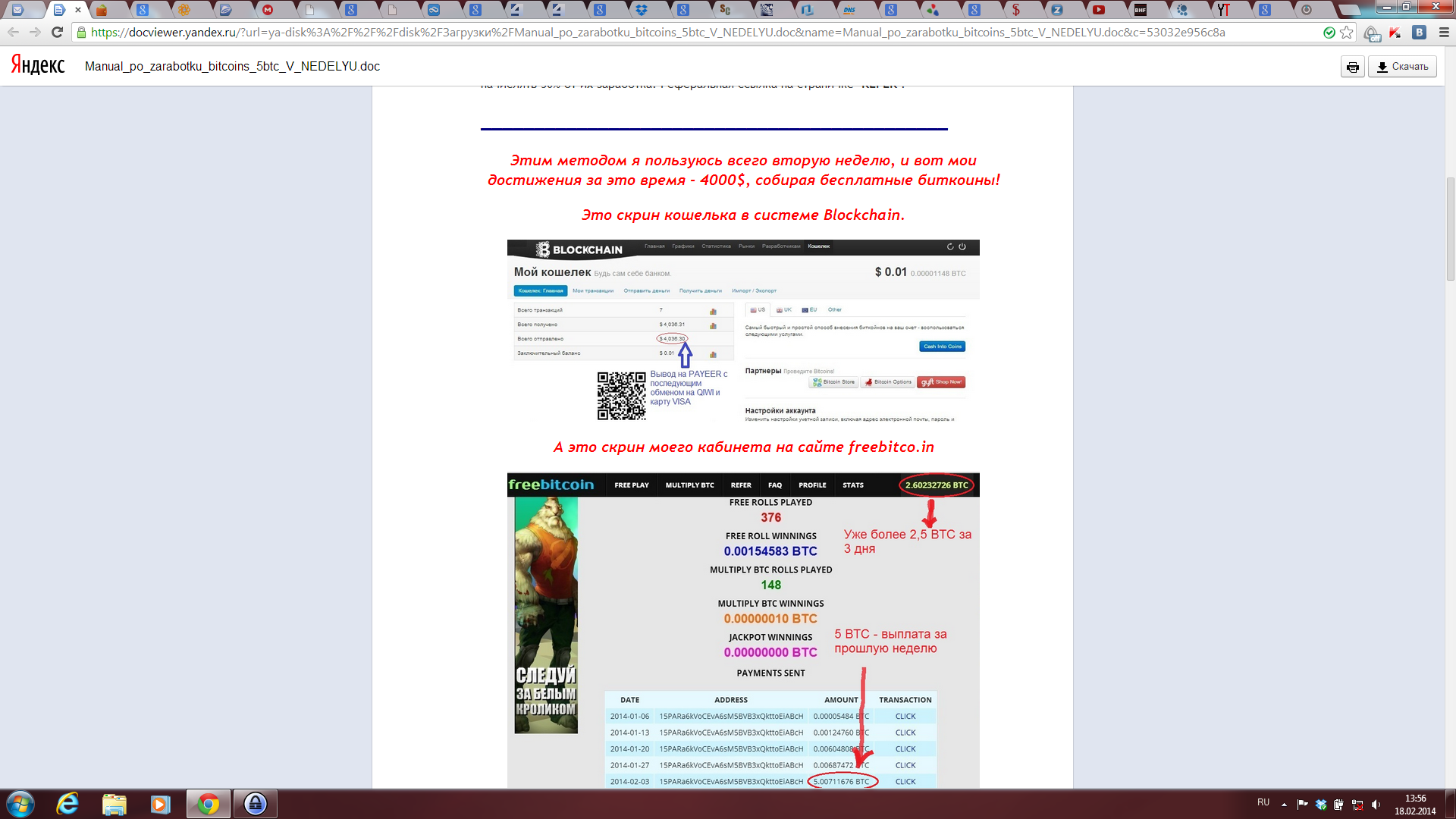Click the Kaspersky extension icon
This screenshot has width=1456, height=819.
pos(1395,33)
